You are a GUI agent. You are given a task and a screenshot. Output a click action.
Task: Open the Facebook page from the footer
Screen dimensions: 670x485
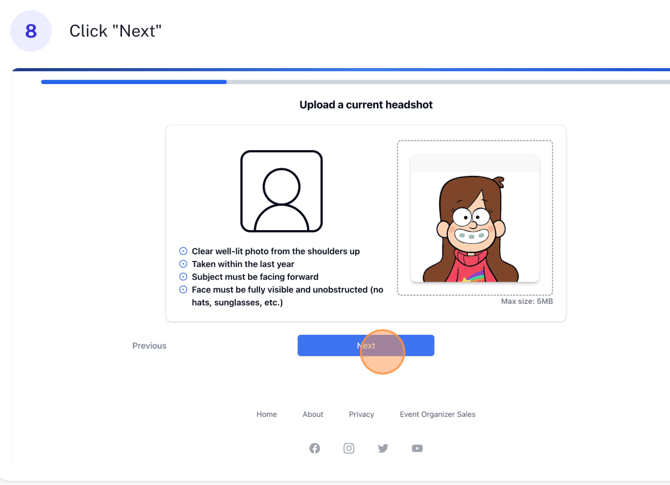[x=315, y=448]
